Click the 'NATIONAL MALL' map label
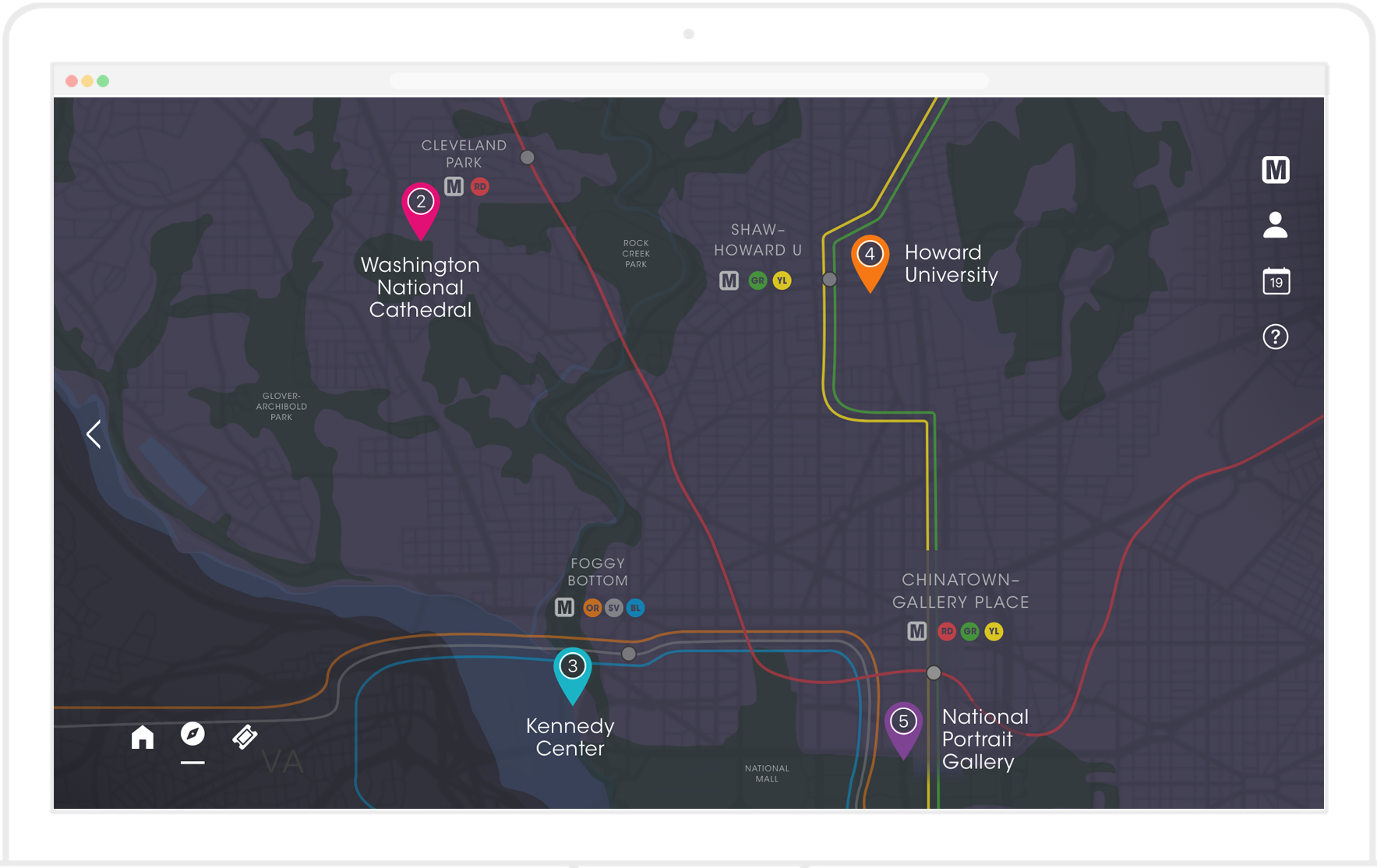Screen dimensions: 1377x868 tap(767, 774)
